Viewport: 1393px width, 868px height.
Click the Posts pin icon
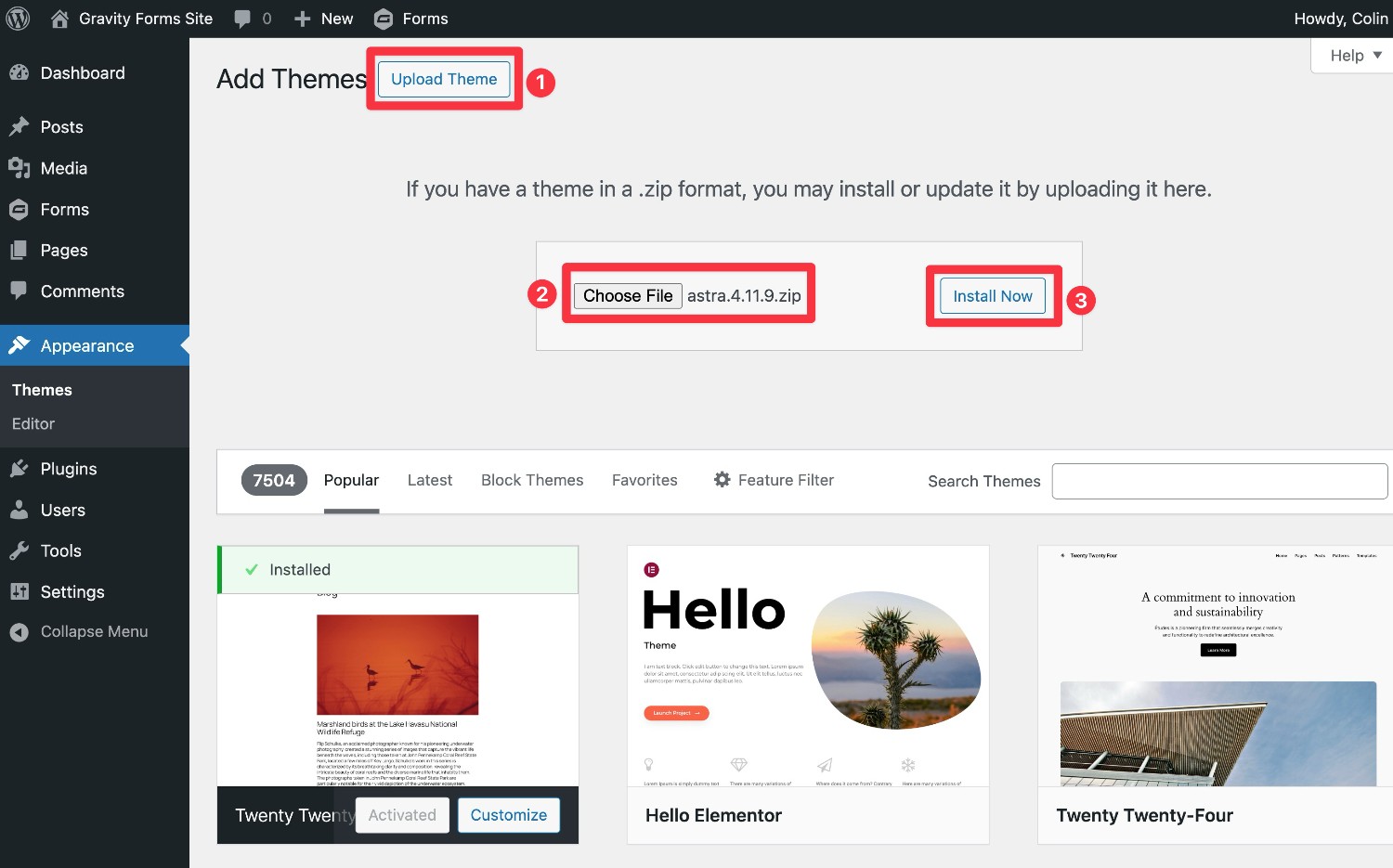tap(19, 126)
